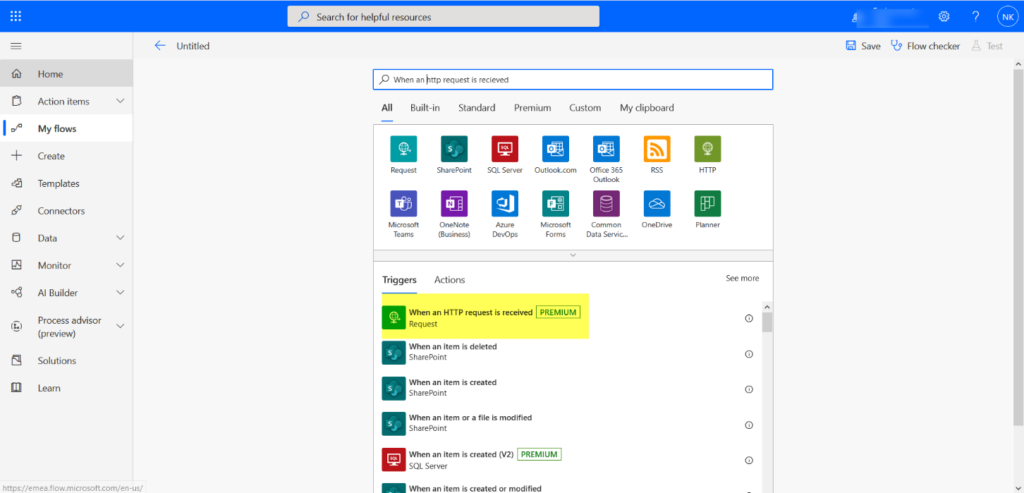Select the Outlook.com connector icon
The height and width of the screenshot is (493, 1024).
(555, 149)
